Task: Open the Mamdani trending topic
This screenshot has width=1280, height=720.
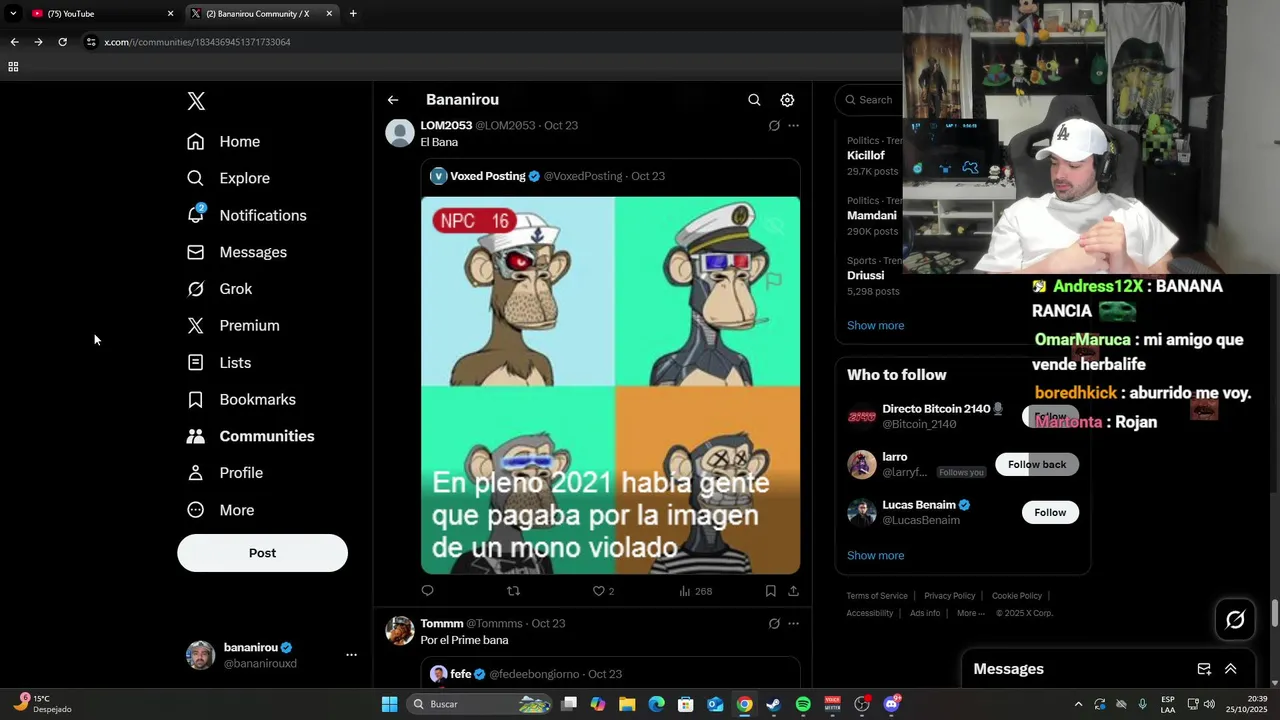Action: pos(872,216)
